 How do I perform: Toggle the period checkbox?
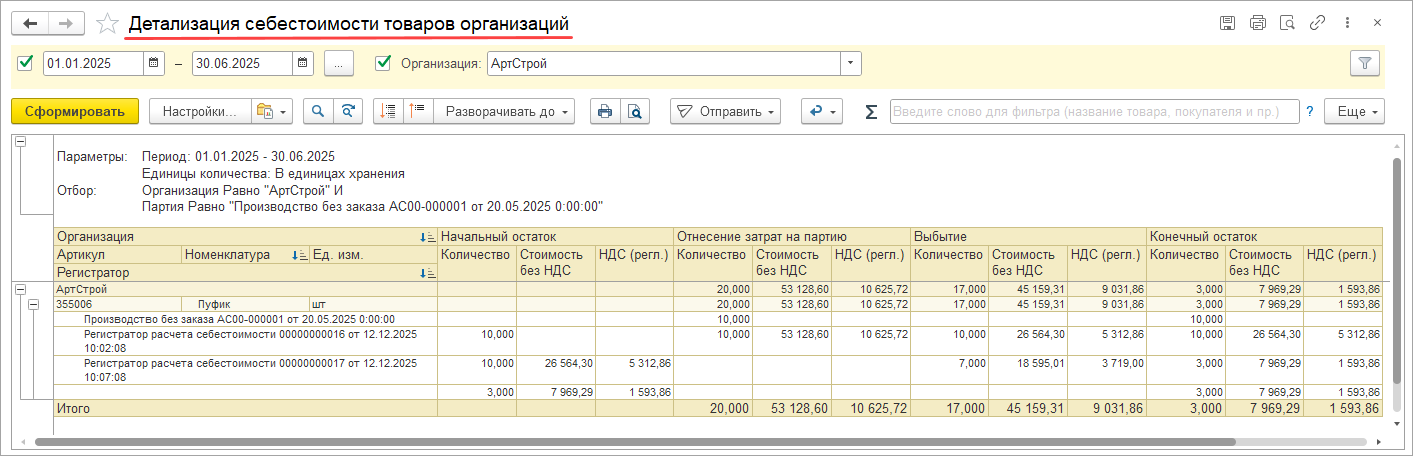tap(26, 63)
